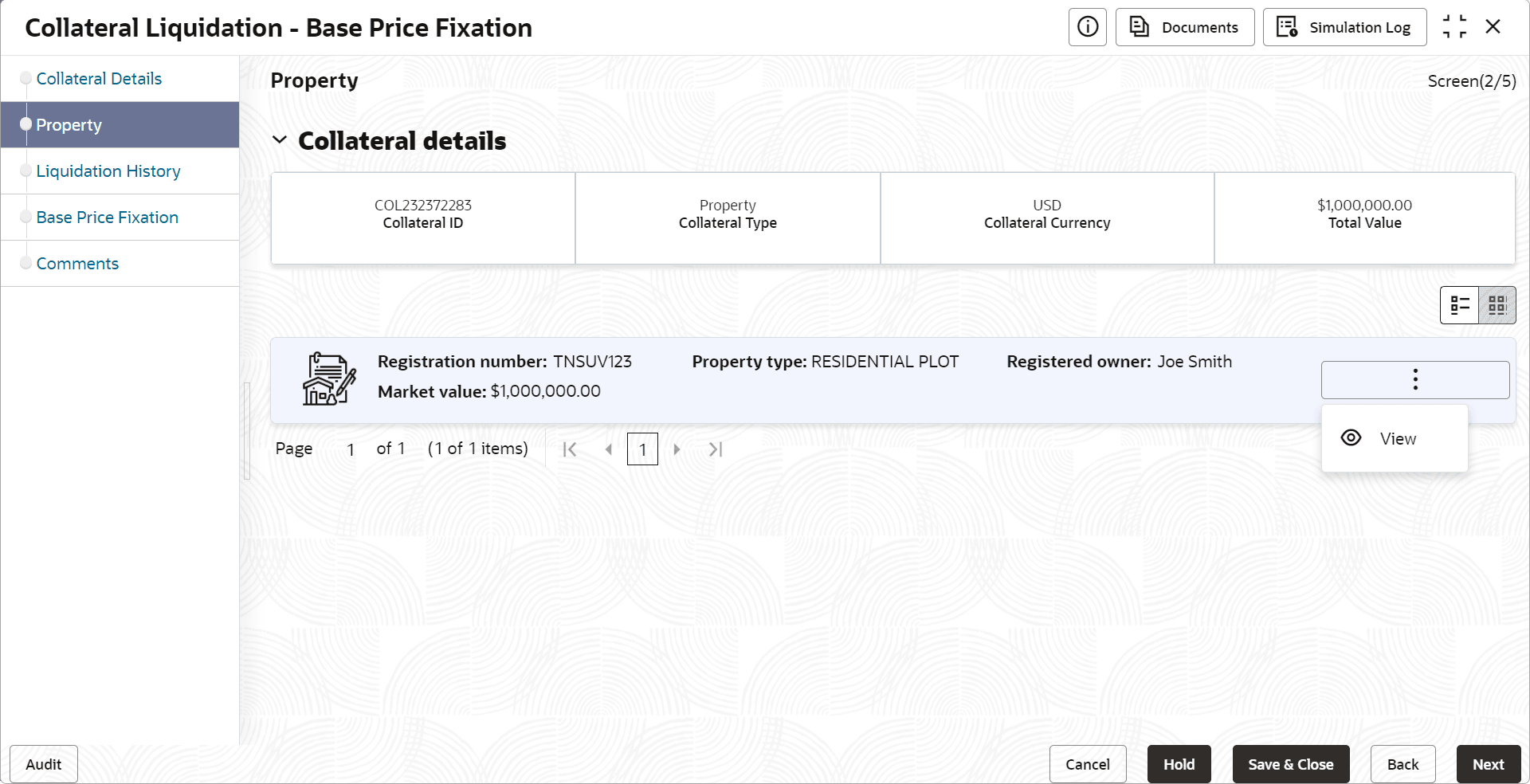Click the current page number box
Viewport: 1530px width, 784px height.
coord(642,449)
